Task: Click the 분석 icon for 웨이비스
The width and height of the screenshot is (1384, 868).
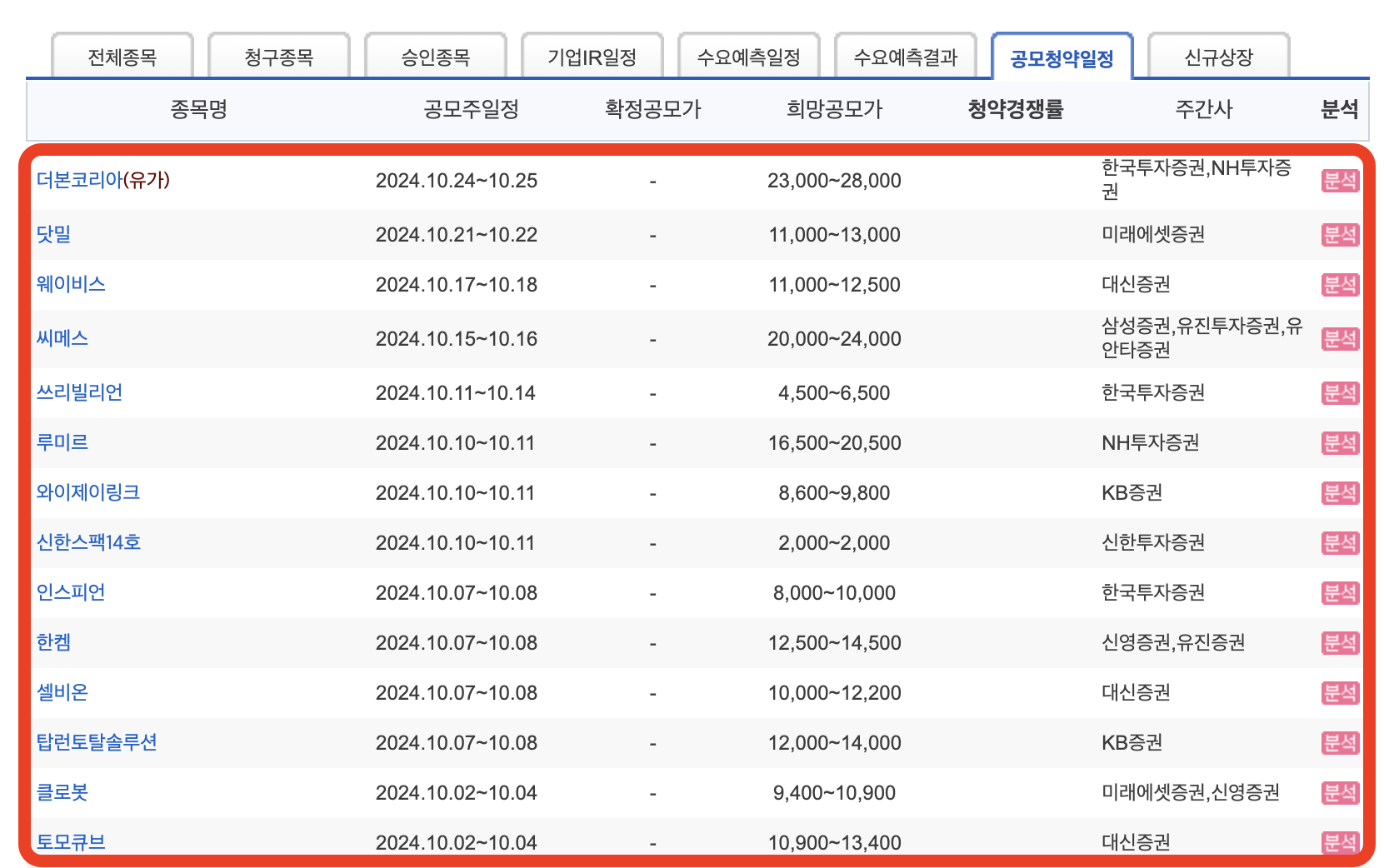Action: click(1340, 285)
